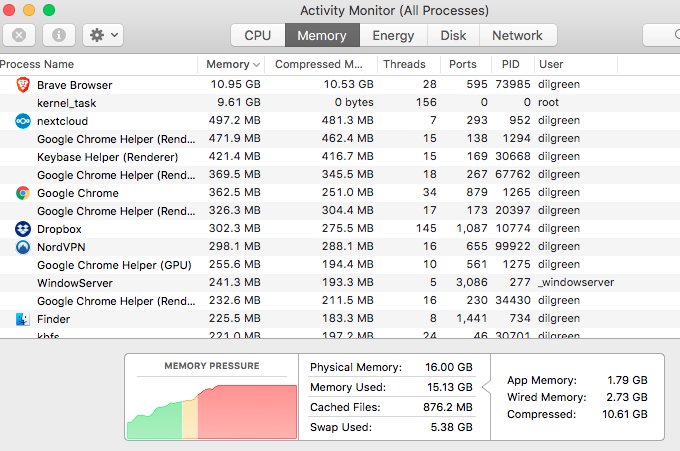Toggle Memory column sort order arrow

(257, 65)
